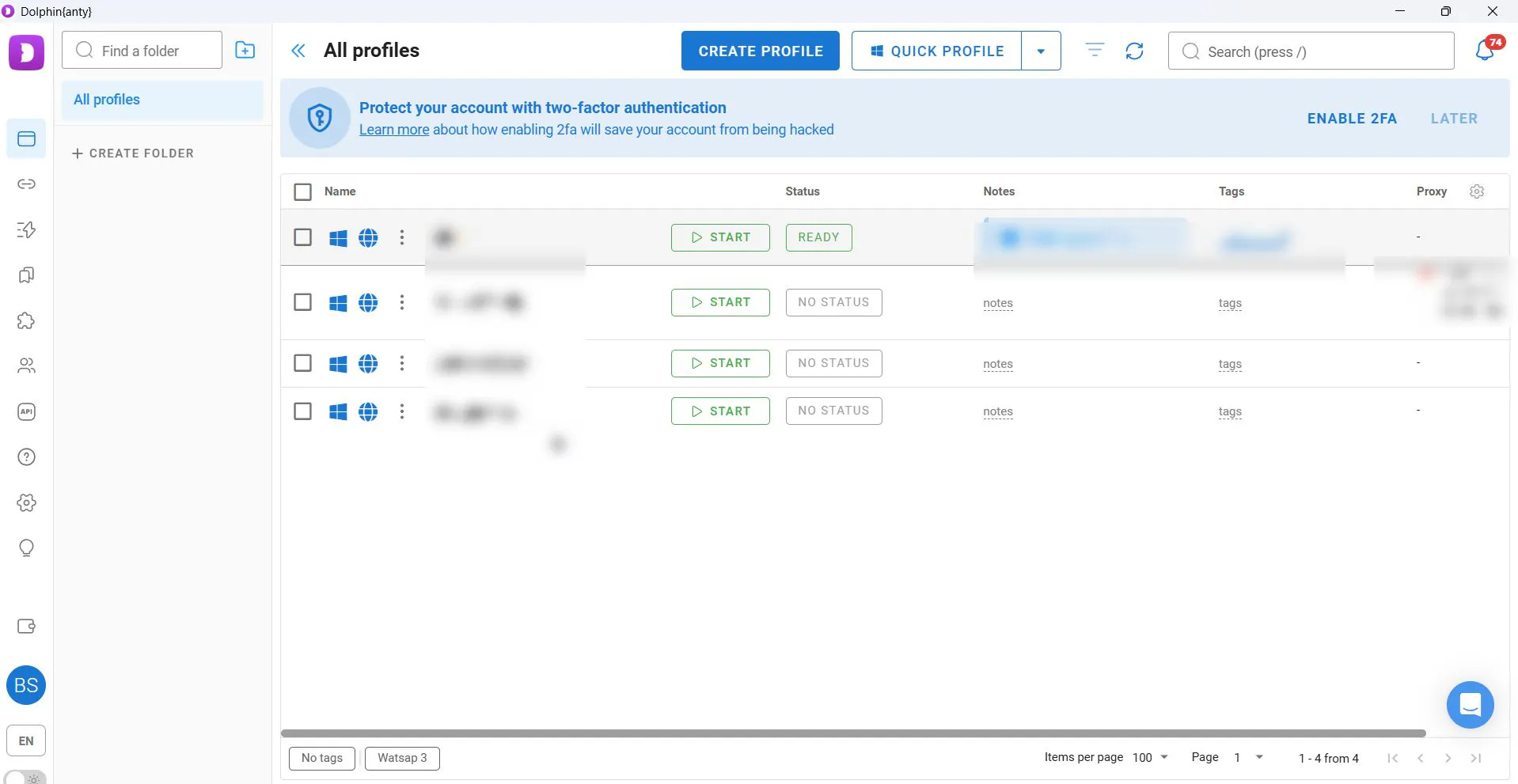Set status on second row NO STATUS

833,302
